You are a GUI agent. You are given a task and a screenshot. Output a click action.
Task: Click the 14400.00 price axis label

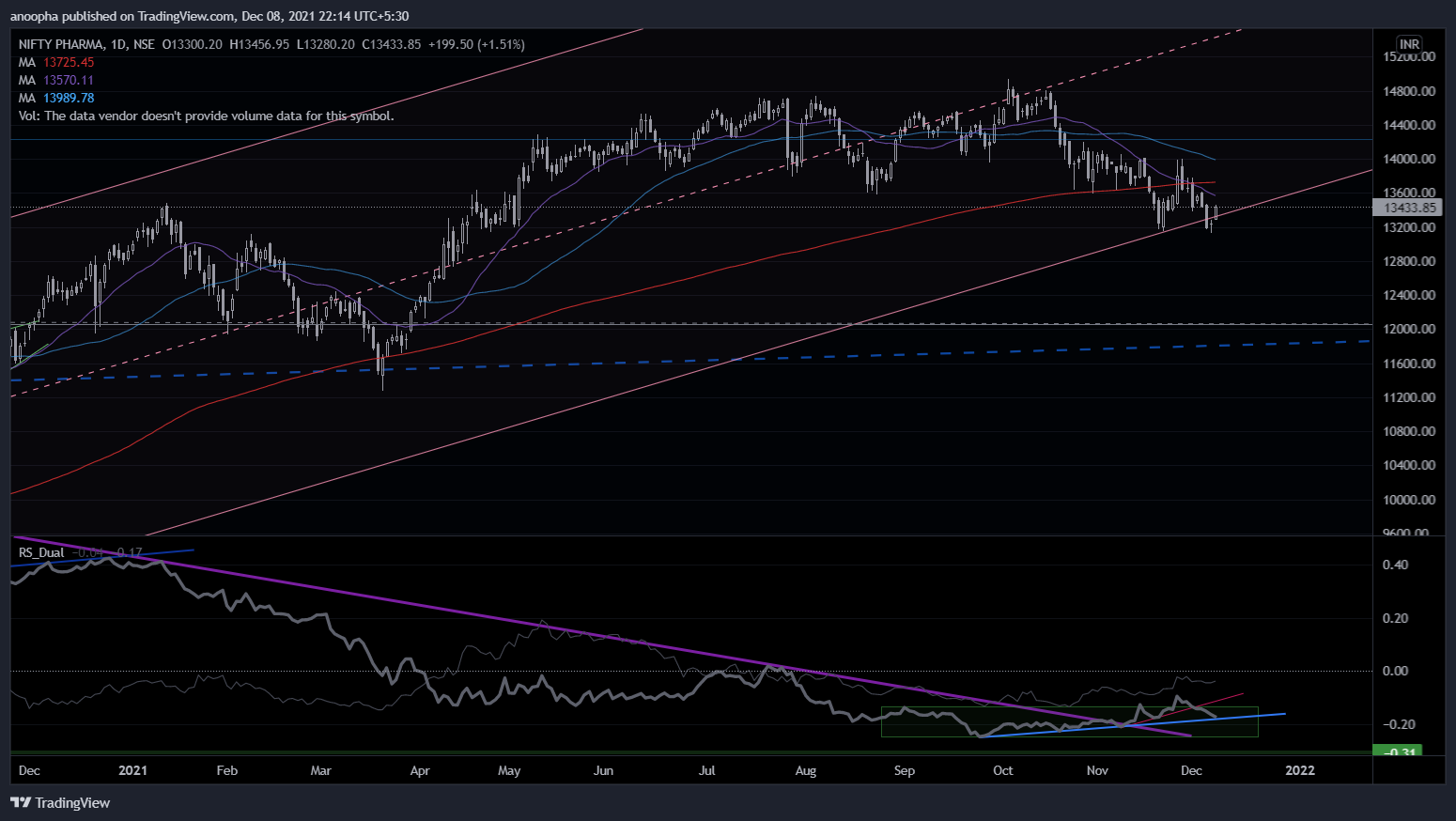(x=1409, y=125)
